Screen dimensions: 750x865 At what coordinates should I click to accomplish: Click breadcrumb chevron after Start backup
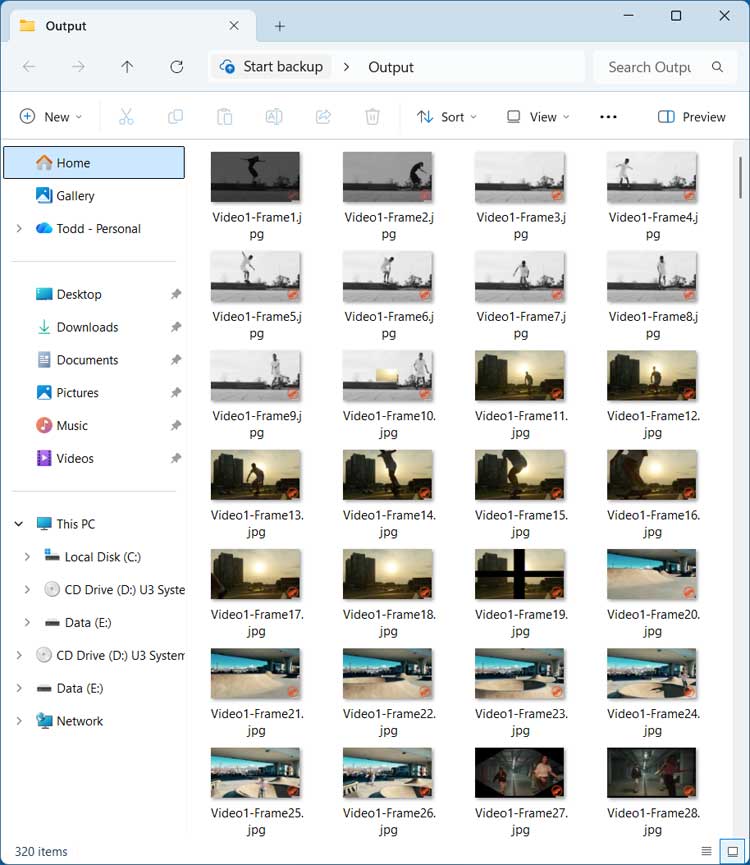coord(346,67)
